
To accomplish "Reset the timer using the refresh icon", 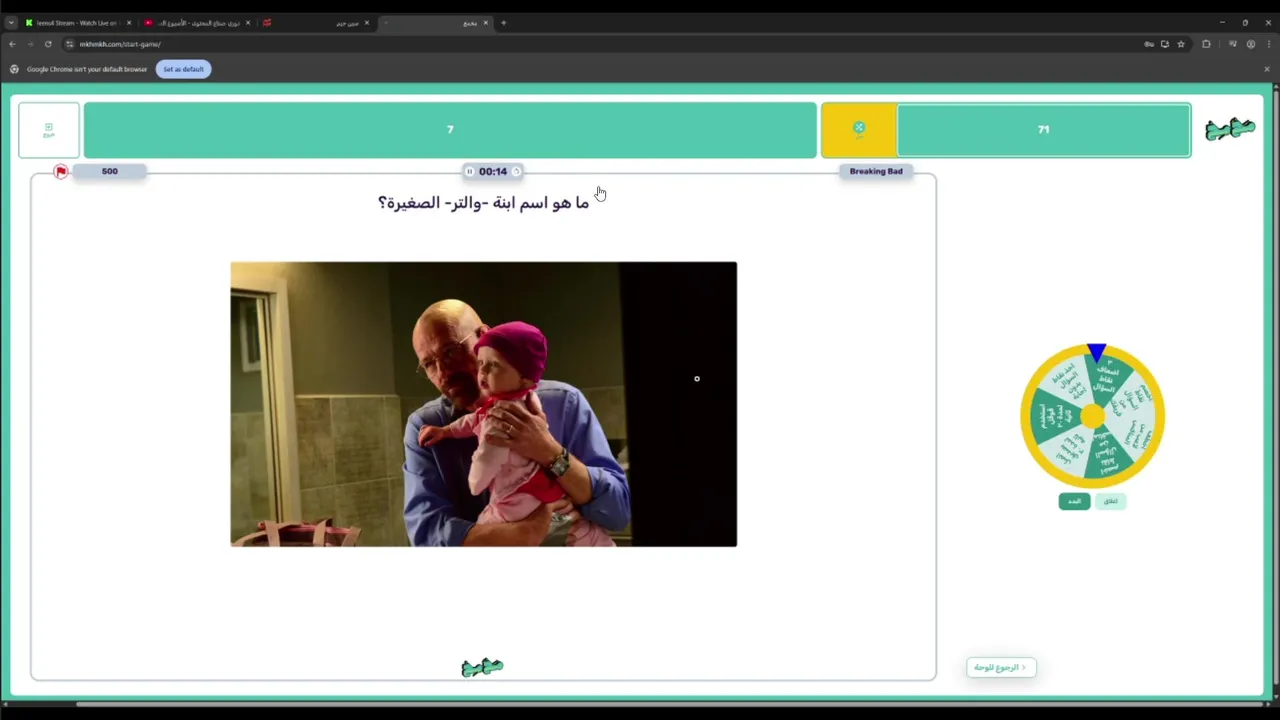I will tap(517, 171).
